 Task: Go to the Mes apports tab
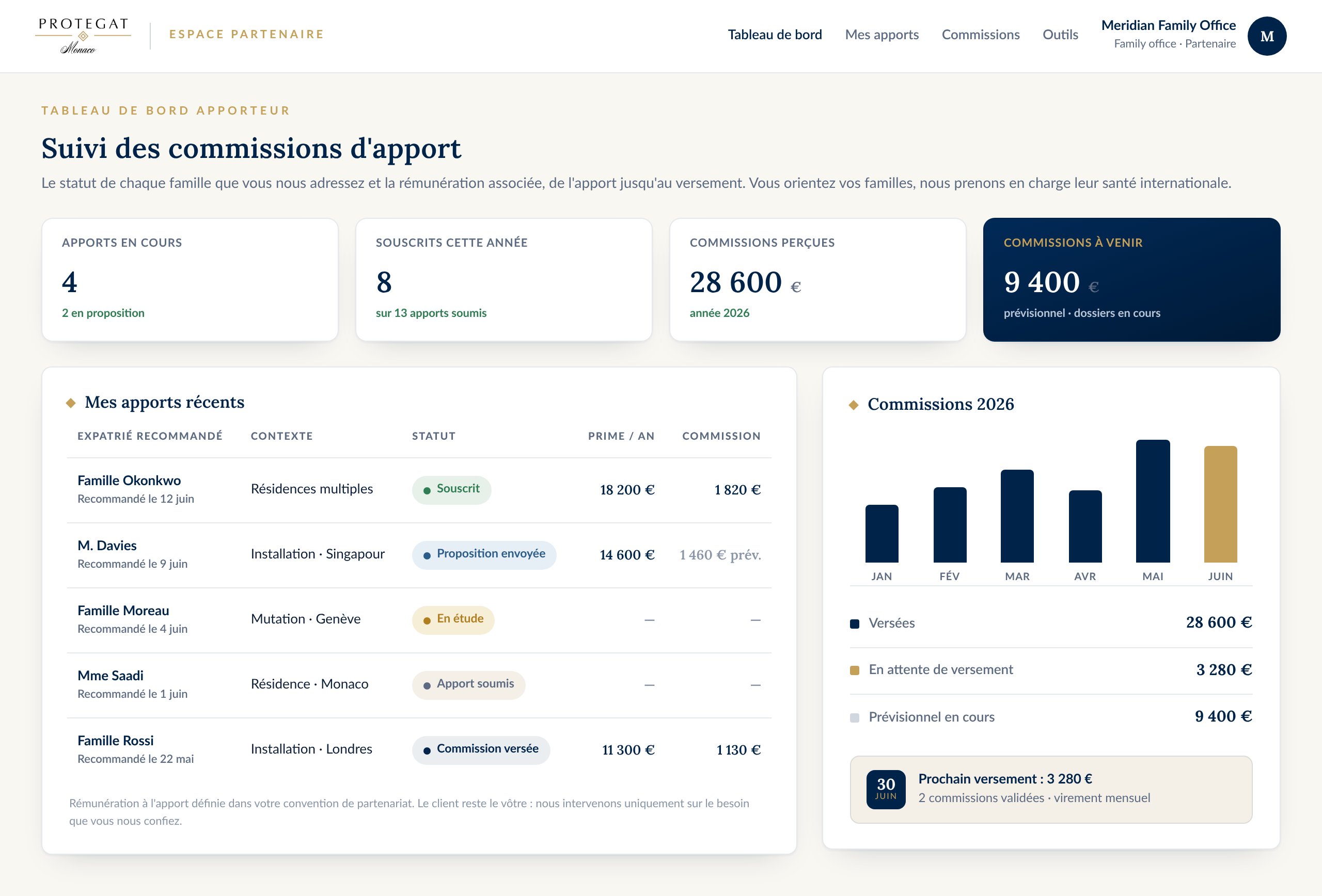point(882,35)
